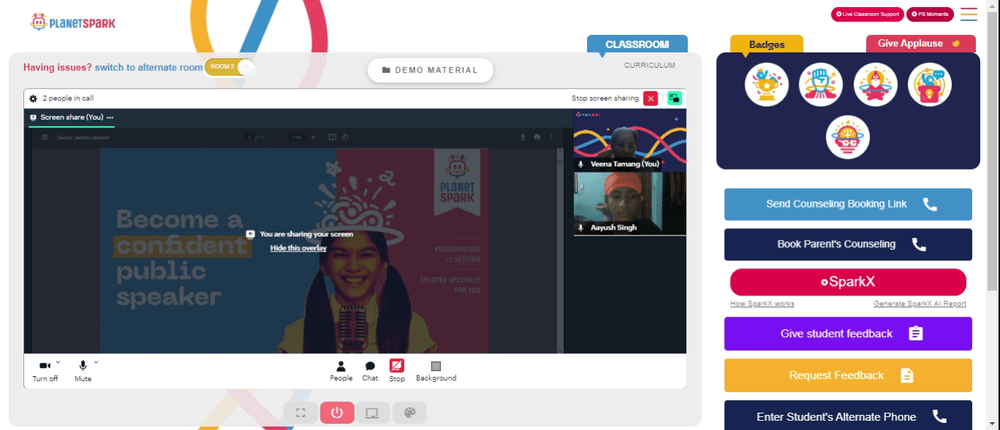Click Give student feedback button
1000x430 pixels.
[x=848, y=334]
